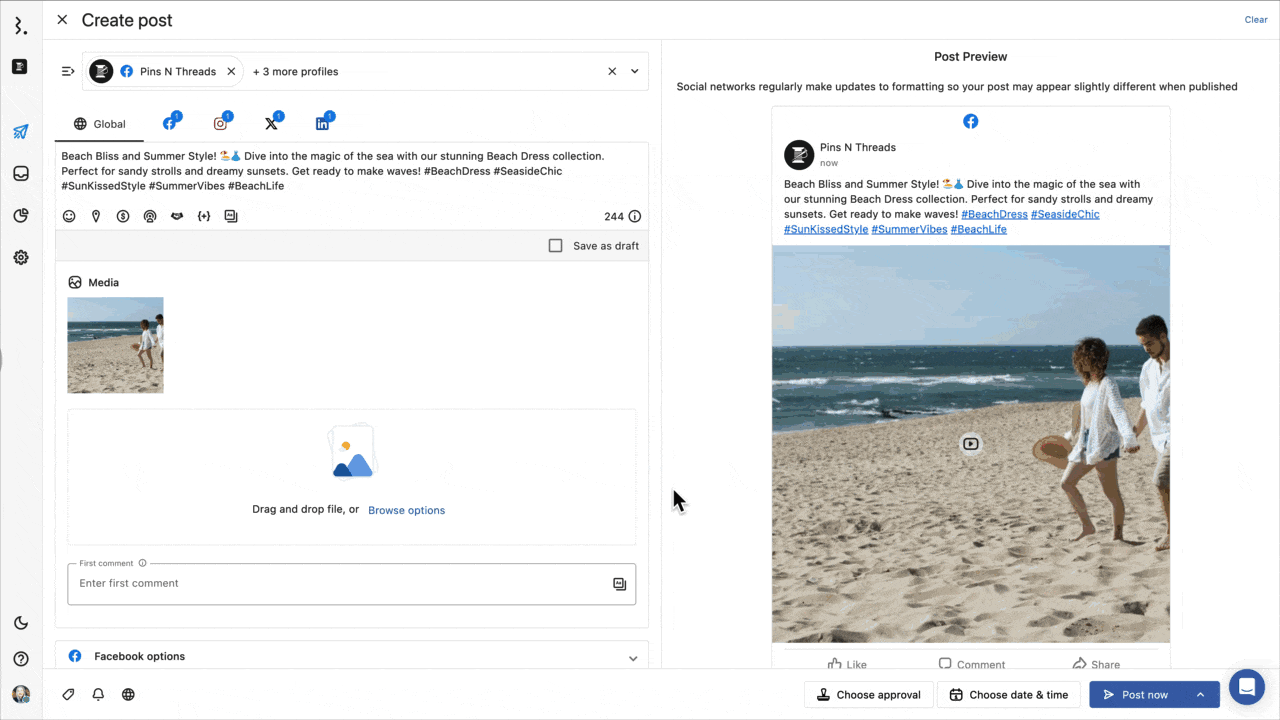Click the notification bell in bottom bar
Screen dimensions: 1280x720
click(98, 694)
